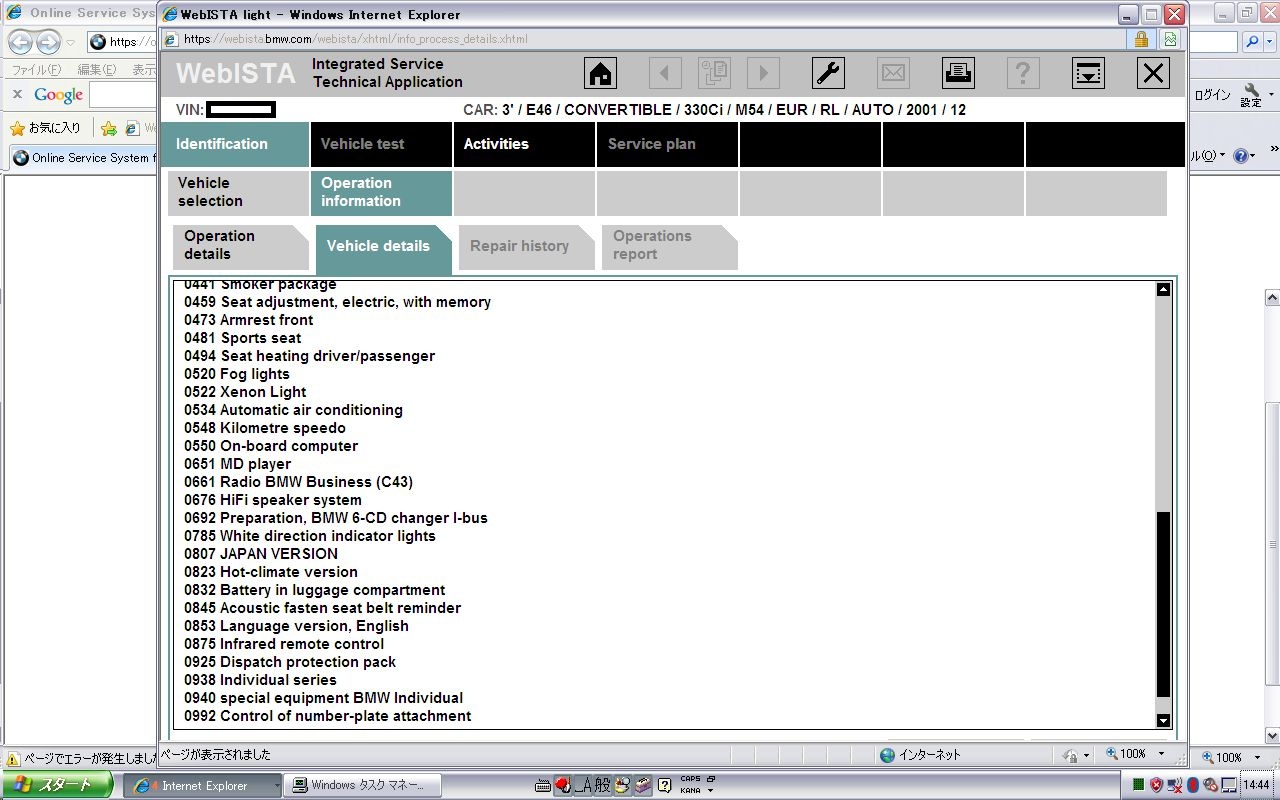Select the Vehicle selection sub-tab
The height and width of the screenshot is (800, 1280).
pos(239,192)
